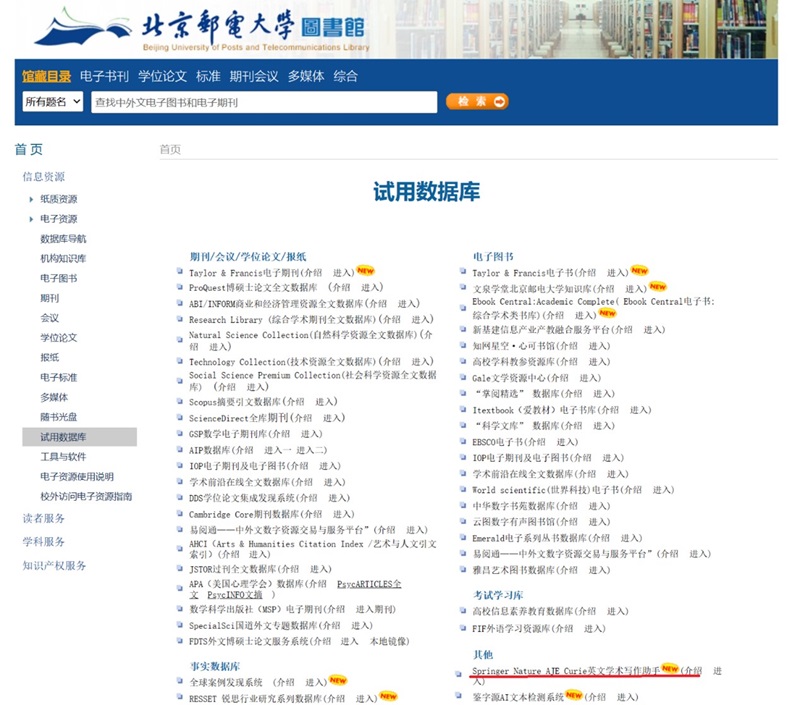This screenshot has width=800, height=705.
Task: Click 介绍 for Gale文学资源中心
Action: pos(560,378)
